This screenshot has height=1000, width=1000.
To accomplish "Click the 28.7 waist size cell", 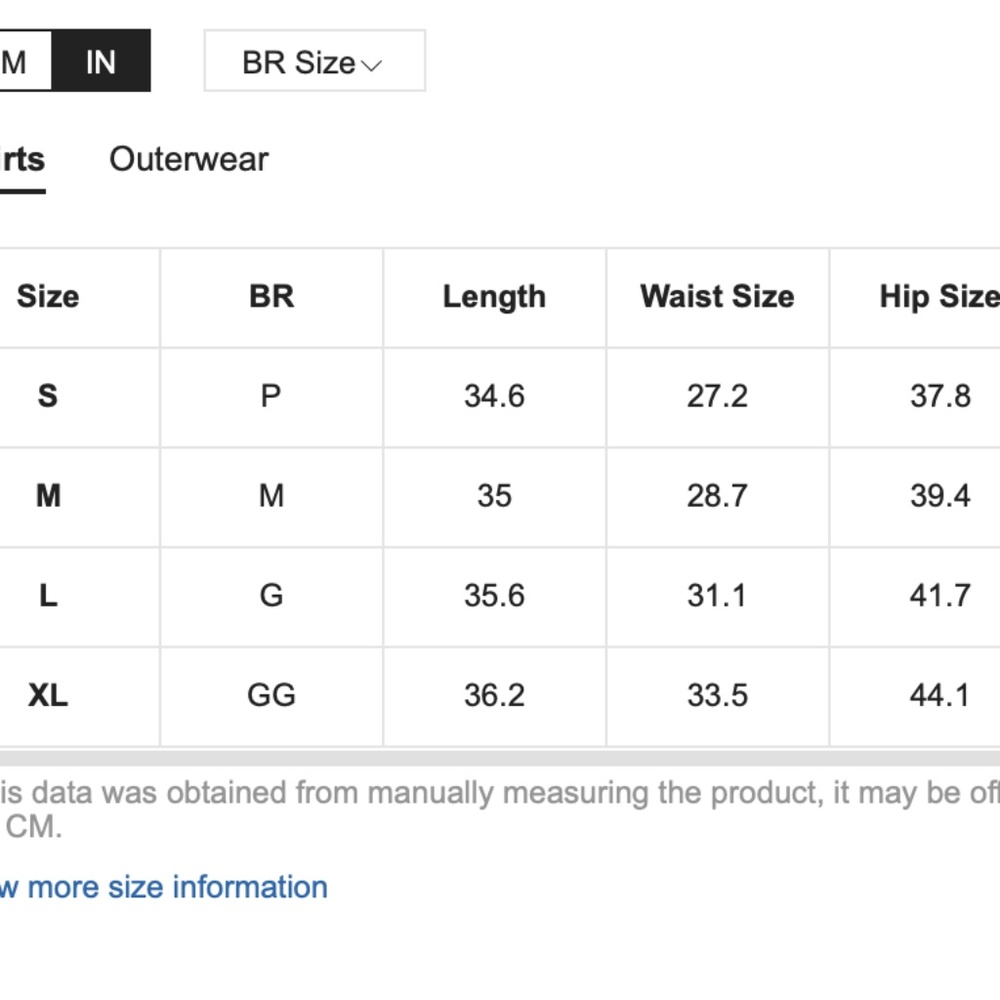I will click(717, 496).
